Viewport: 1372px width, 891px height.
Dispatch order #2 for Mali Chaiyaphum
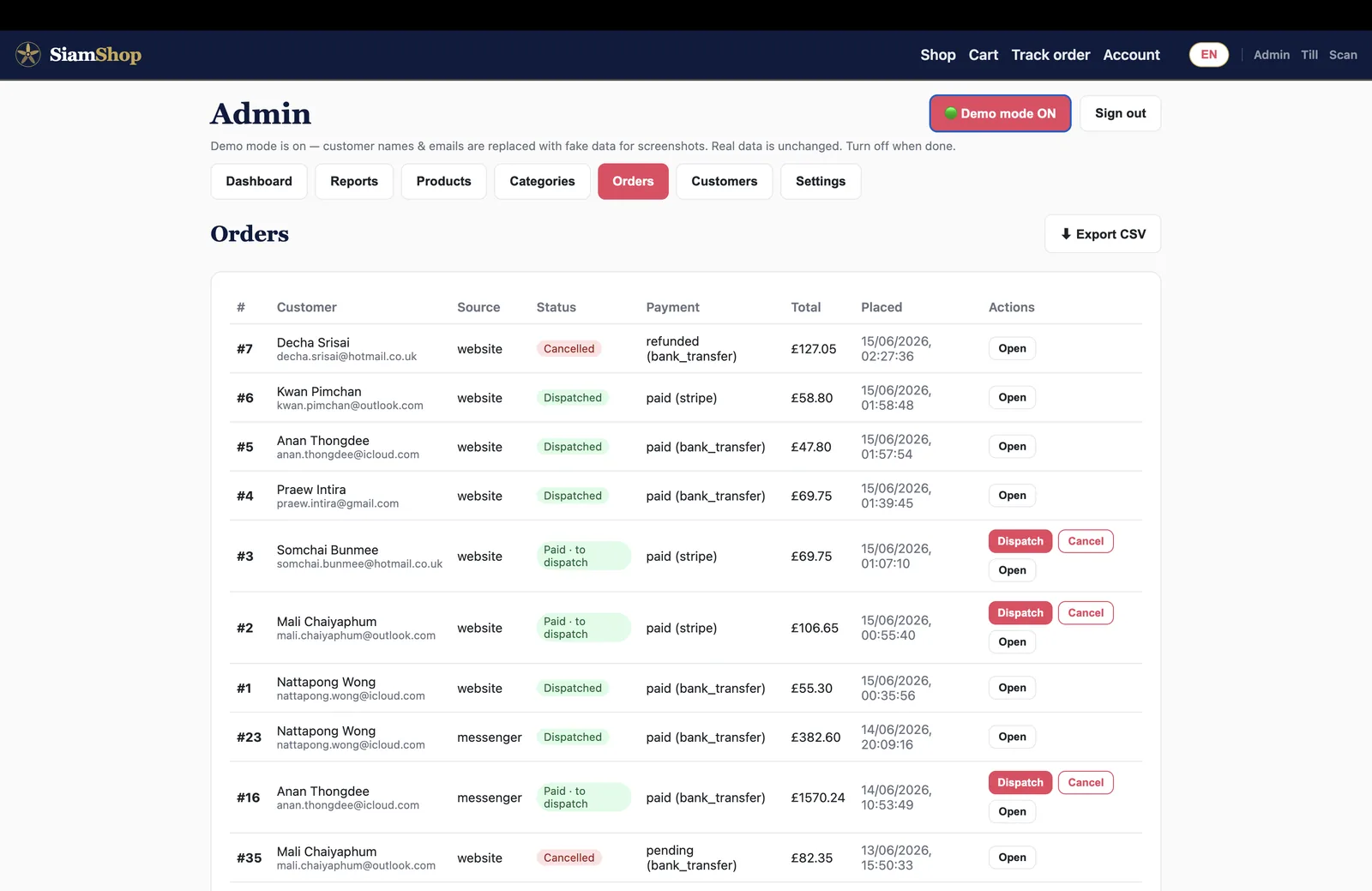pos(1020,613)
